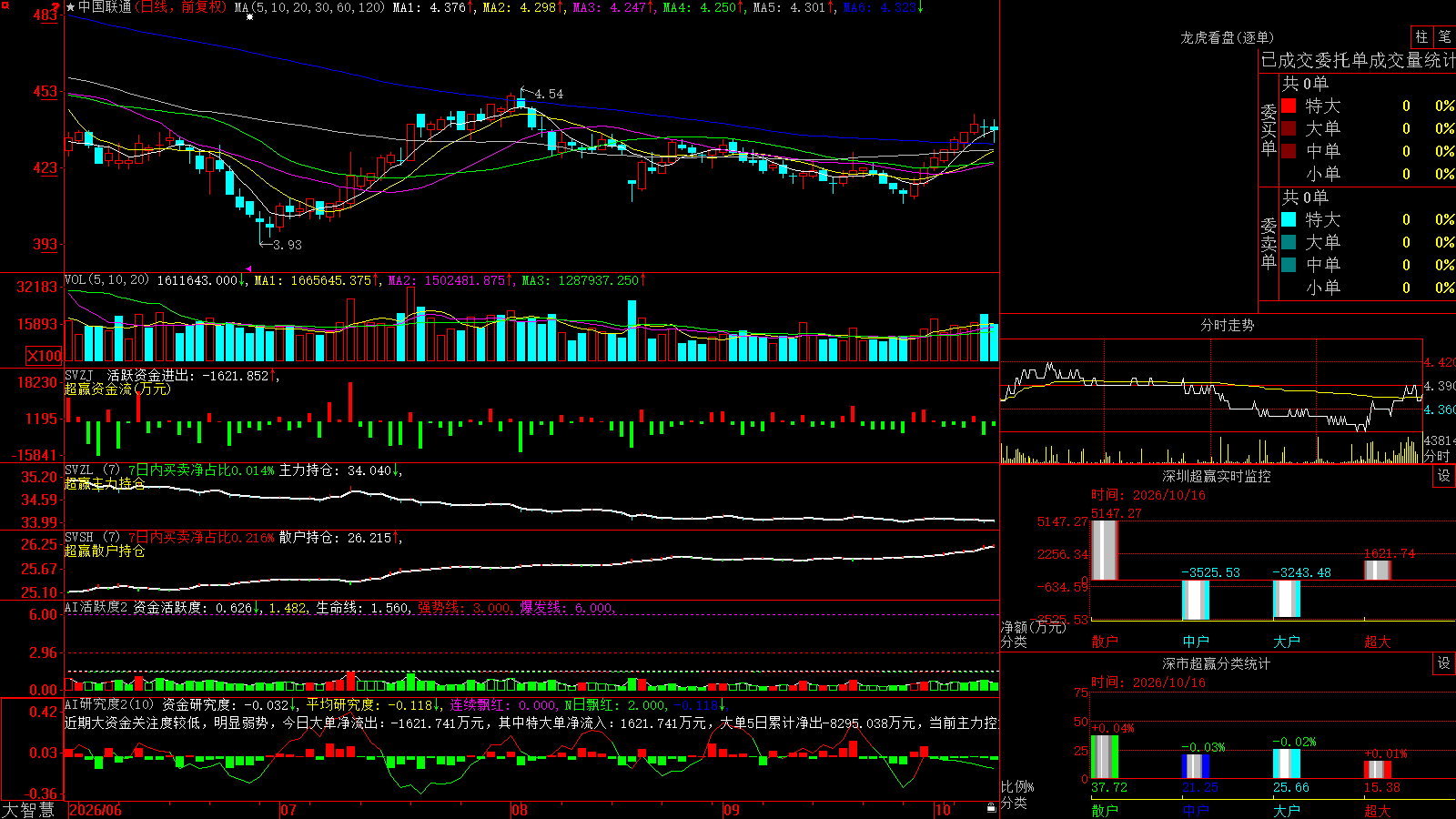The width and height of the screenshot is (1456, 819).
Task: Click the 散户 bar valued 5147.27
Action: coord(1105,551)
